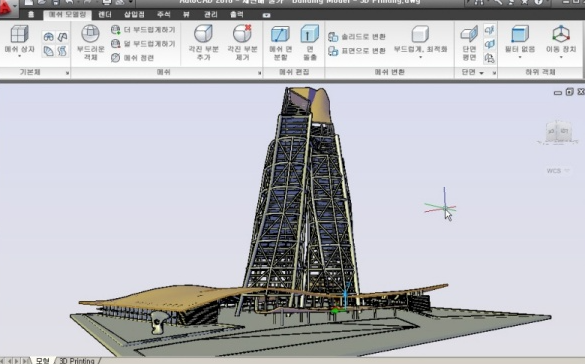Click the 면 돌출 extrude face tool
The image size is (585, 364).
coord(310,43)
